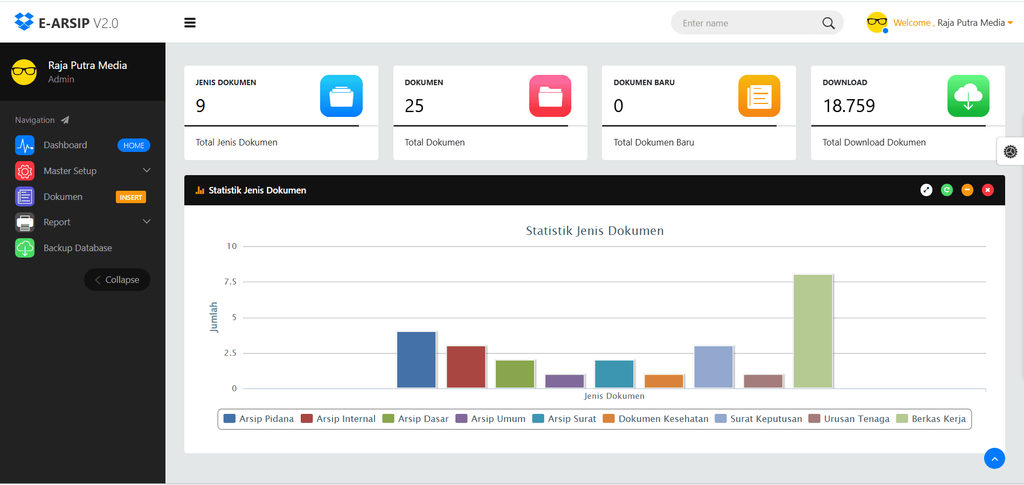Toggle Berkas Kerja legend entry

point(931,418)
